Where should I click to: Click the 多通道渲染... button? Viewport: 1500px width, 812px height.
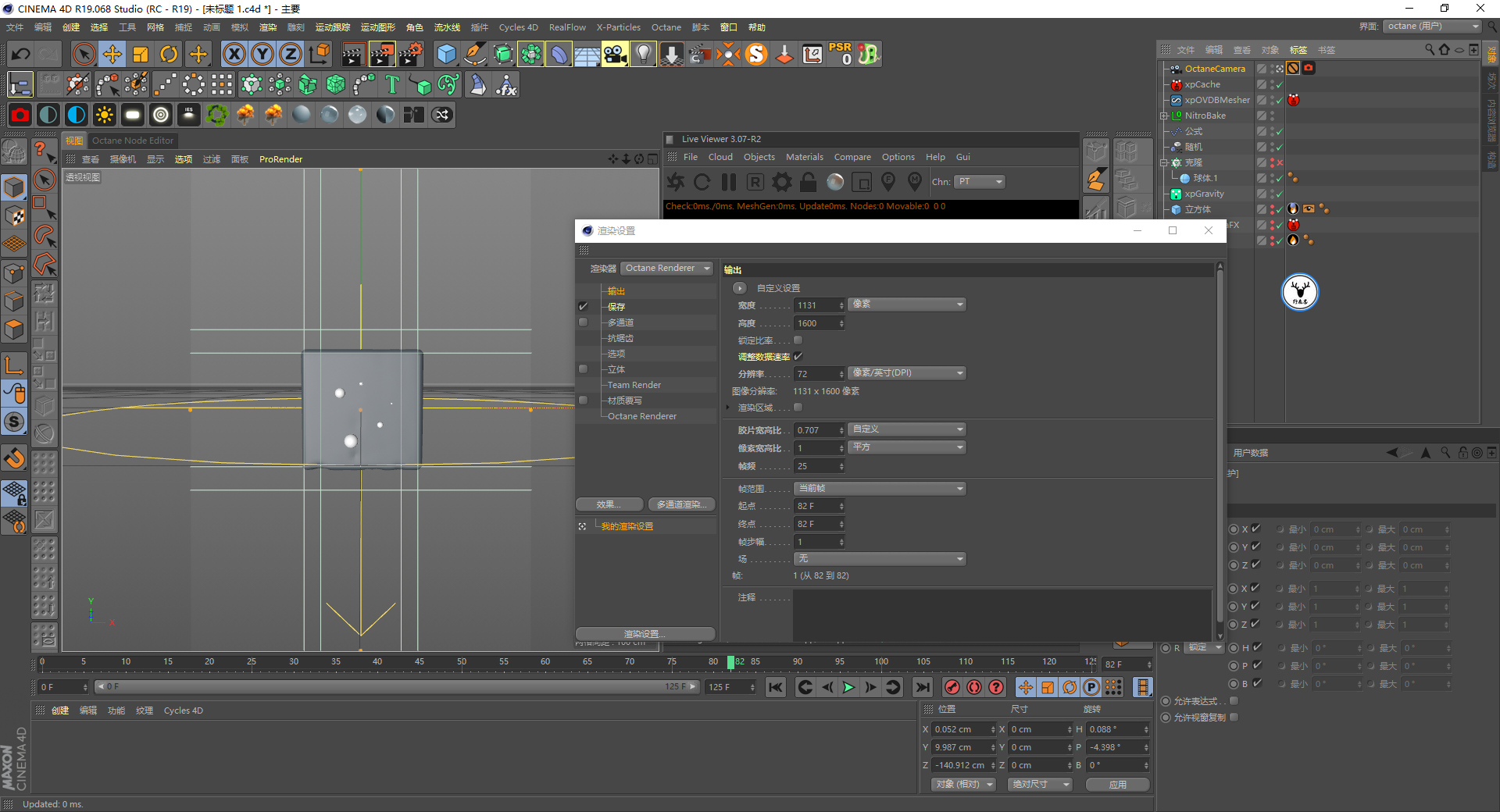(x=681, y=504)
